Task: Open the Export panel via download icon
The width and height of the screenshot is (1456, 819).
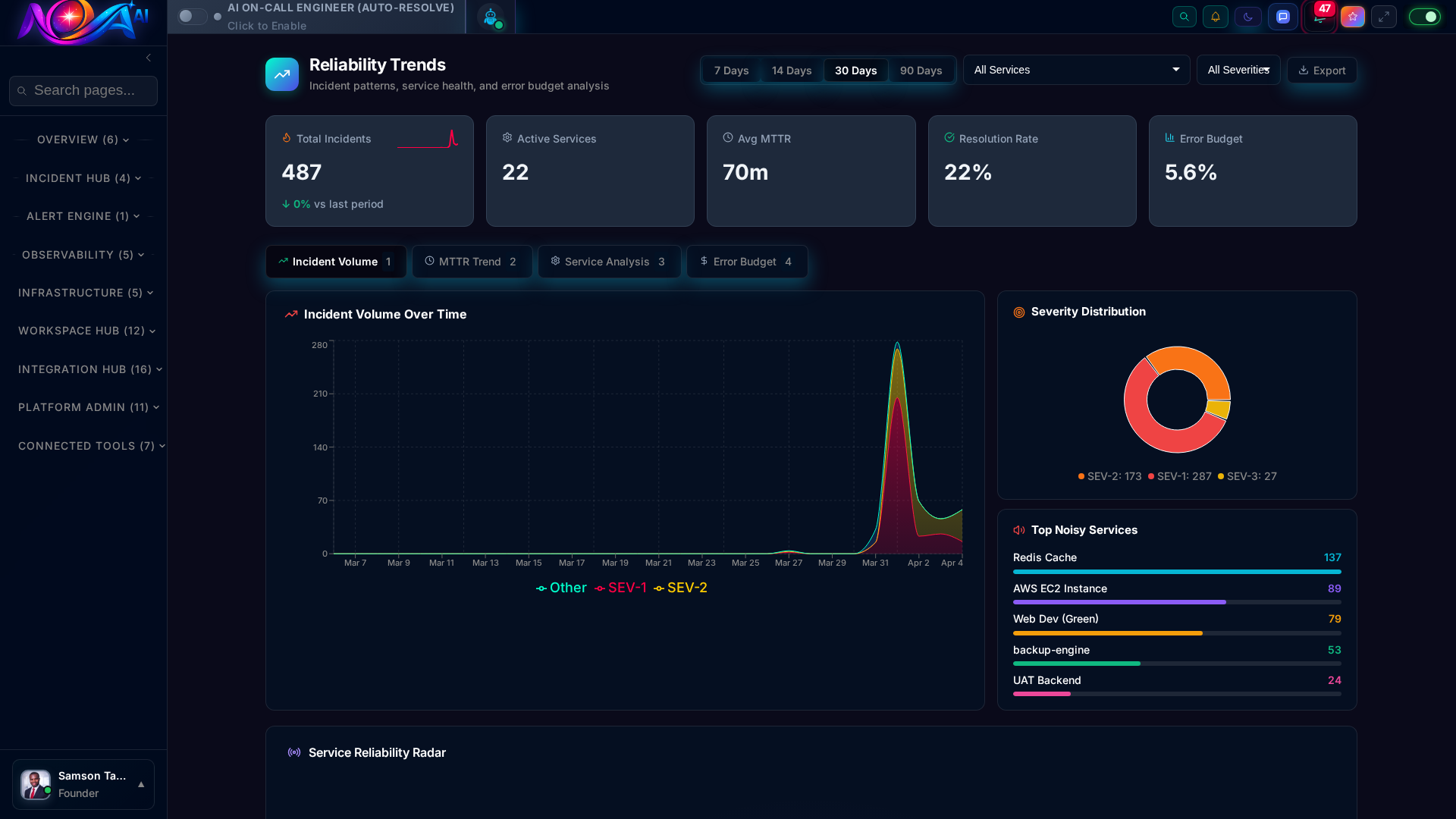Action: tap(1321, 70)
